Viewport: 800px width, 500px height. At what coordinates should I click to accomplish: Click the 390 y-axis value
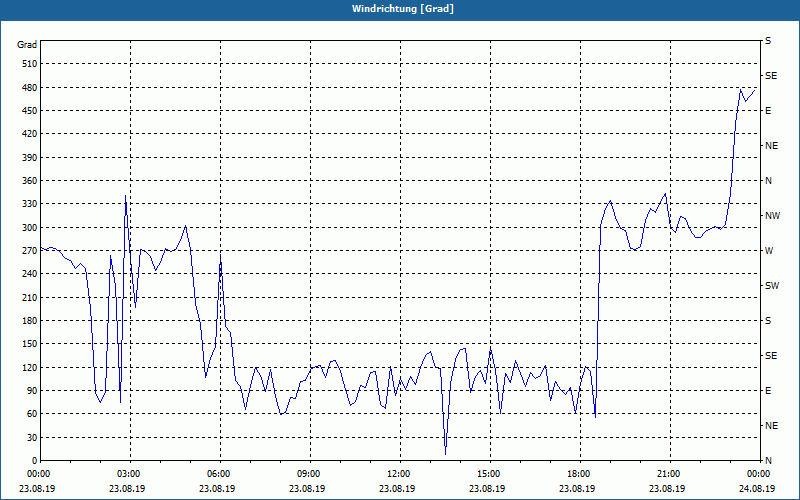point(30,157)
